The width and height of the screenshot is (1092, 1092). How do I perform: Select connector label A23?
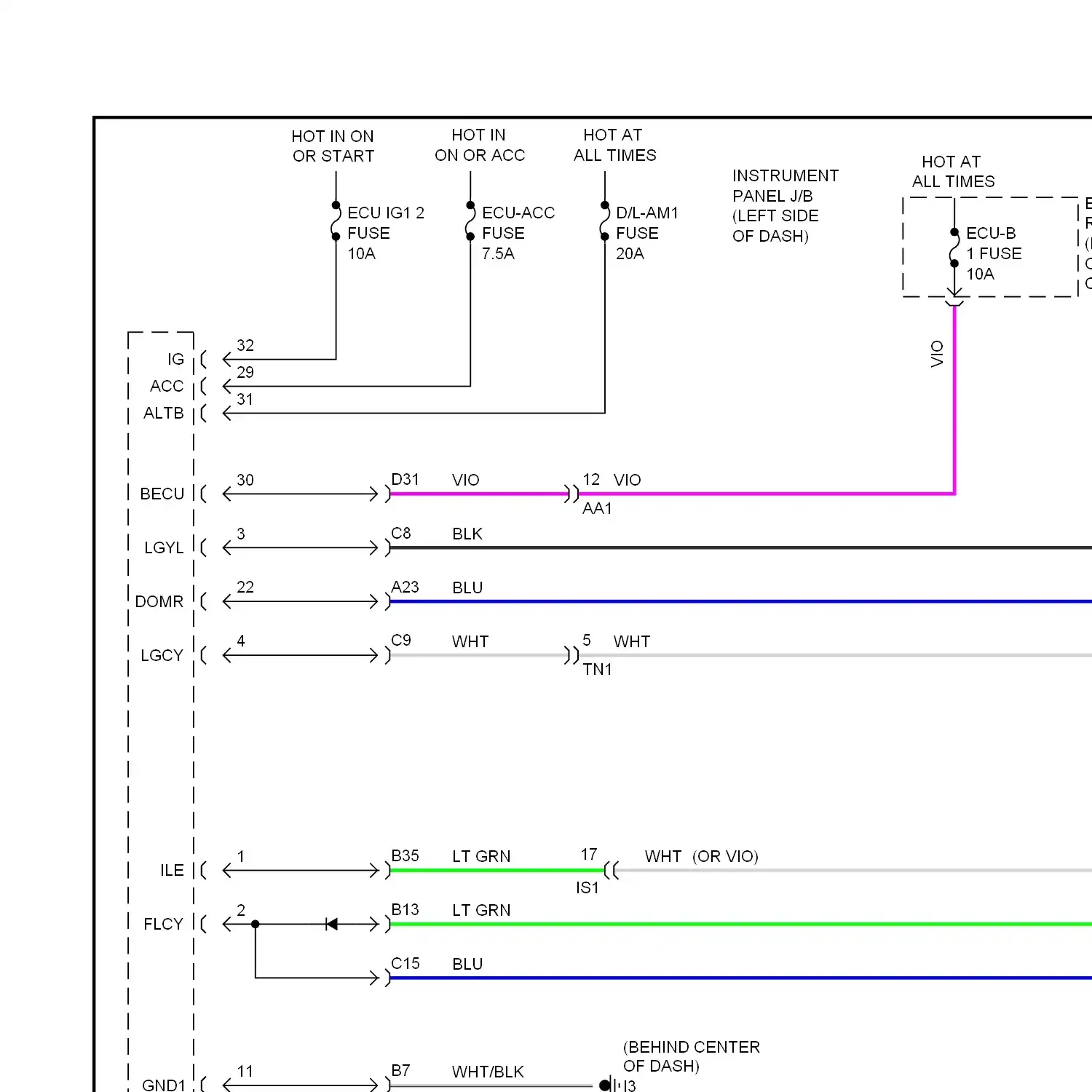coord(405,587)
